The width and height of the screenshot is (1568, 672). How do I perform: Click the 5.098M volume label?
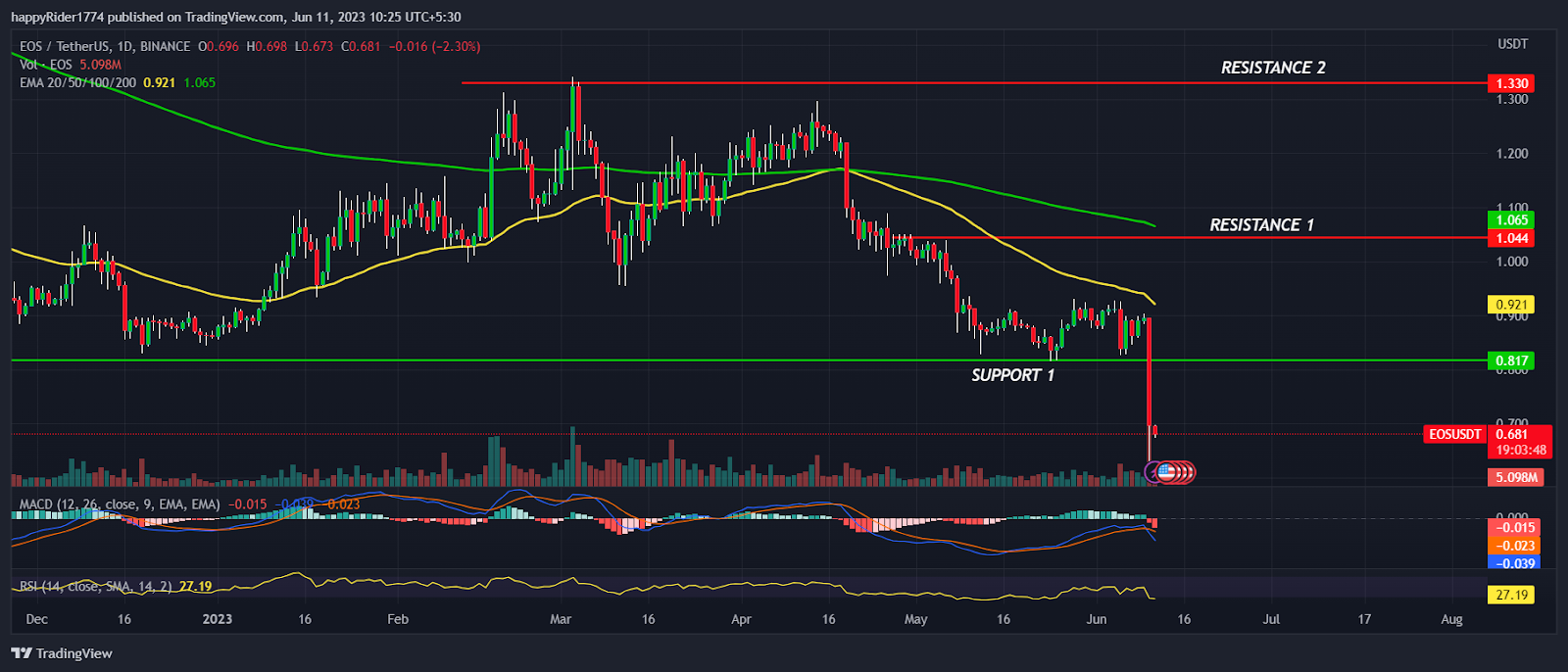click(x=1515, y=477)
